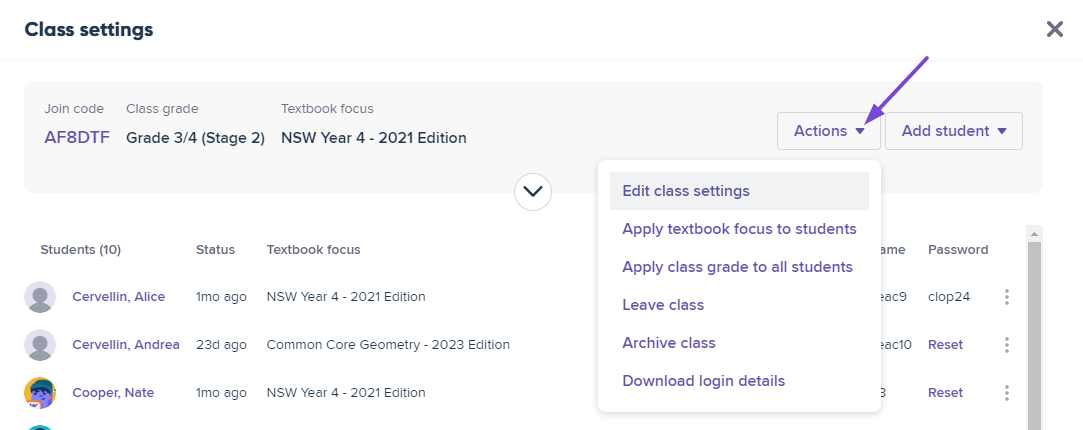Click Common Core Geometry - 2023 Edition
Image resolution: width=1083 pixels, height=430 pixels.
pos(388,344)
